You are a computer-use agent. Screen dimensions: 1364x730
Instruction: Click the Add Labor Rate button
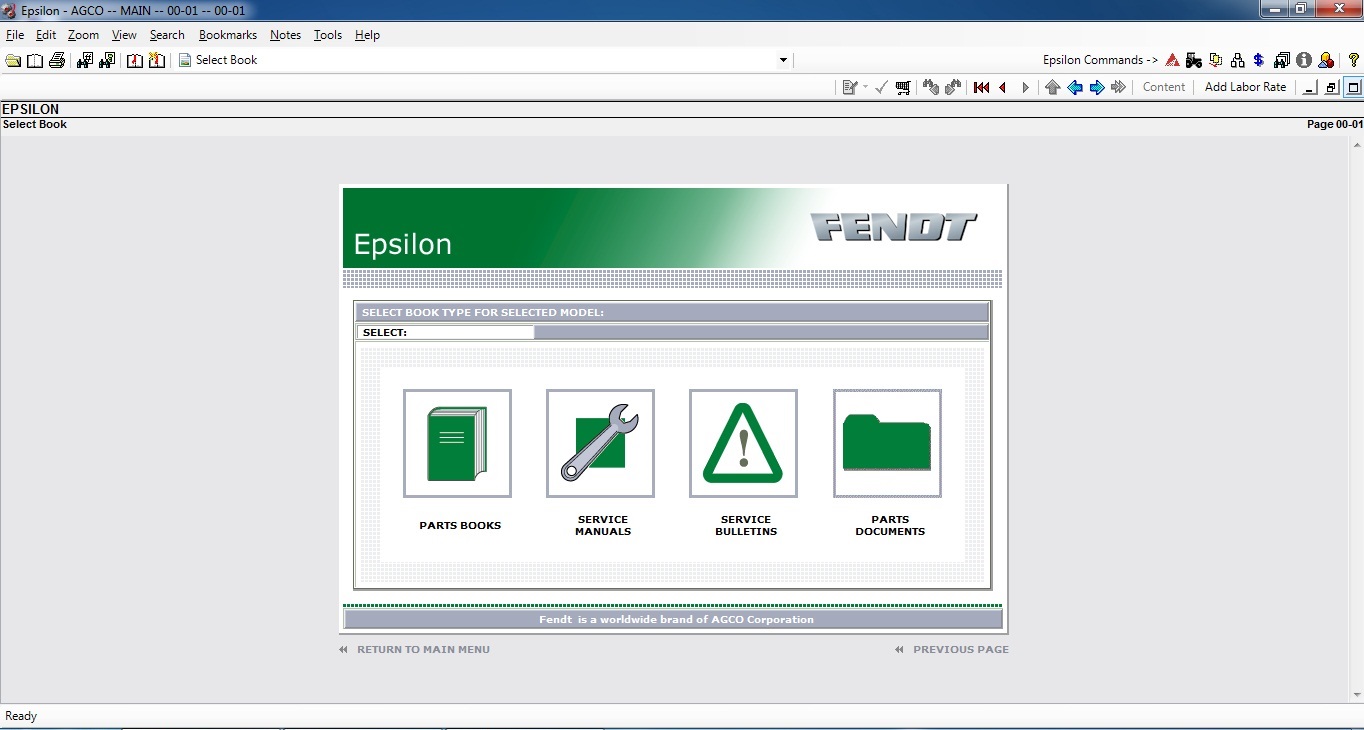tap(1245, 87)
